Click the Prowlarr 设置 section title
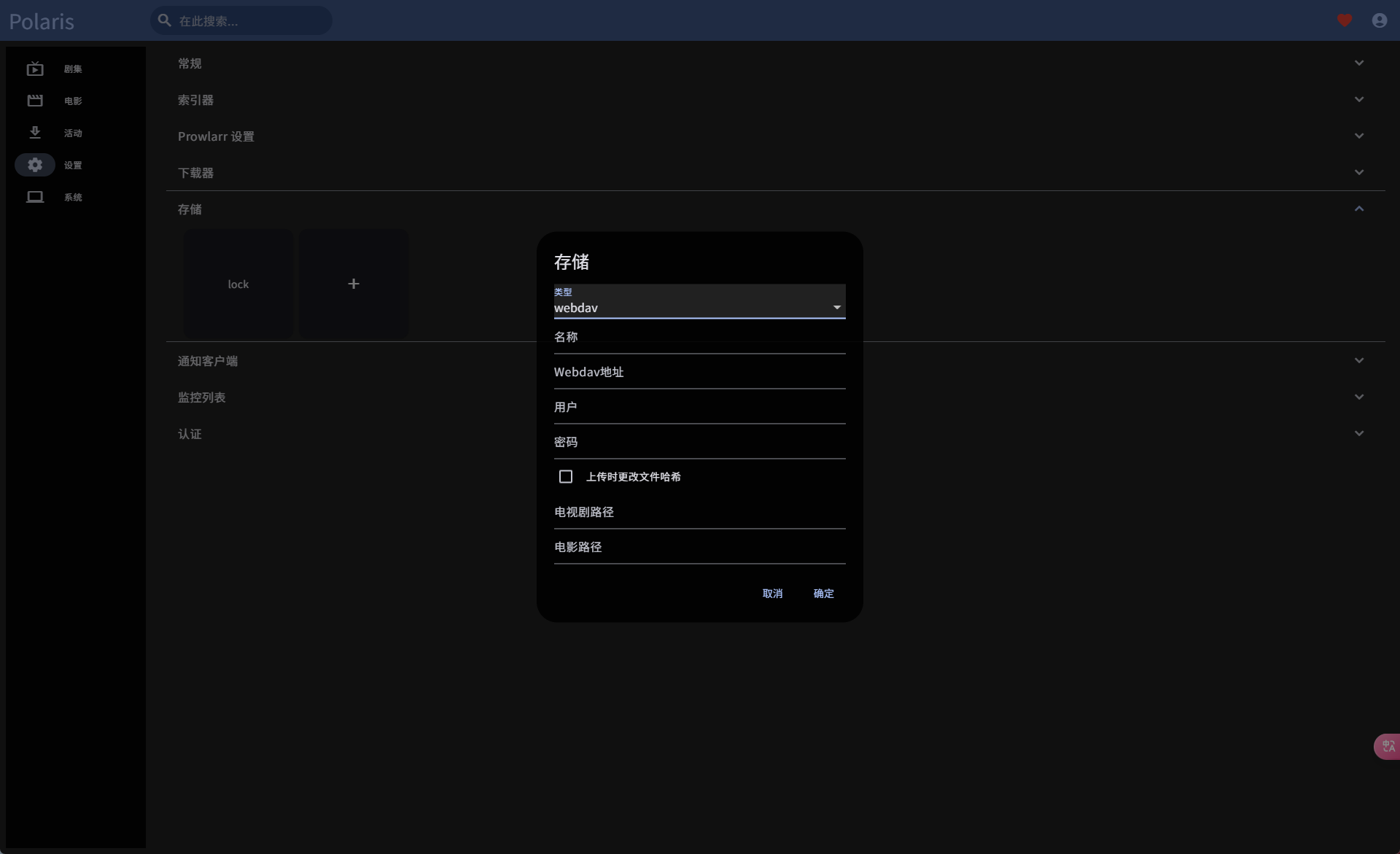The height and width of the screenshot is (854, 1400). (x=216, y=136)
